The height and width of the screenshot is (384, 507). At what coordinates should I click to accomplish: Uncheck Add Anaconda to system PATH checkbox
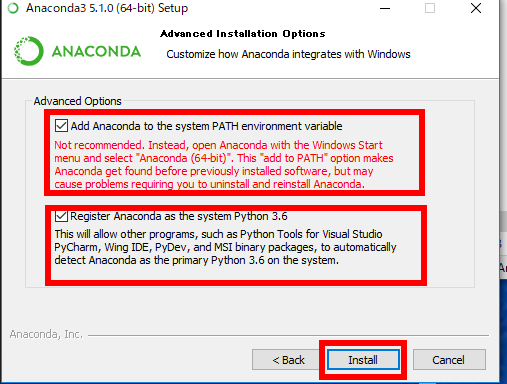(x=61, y=126)
